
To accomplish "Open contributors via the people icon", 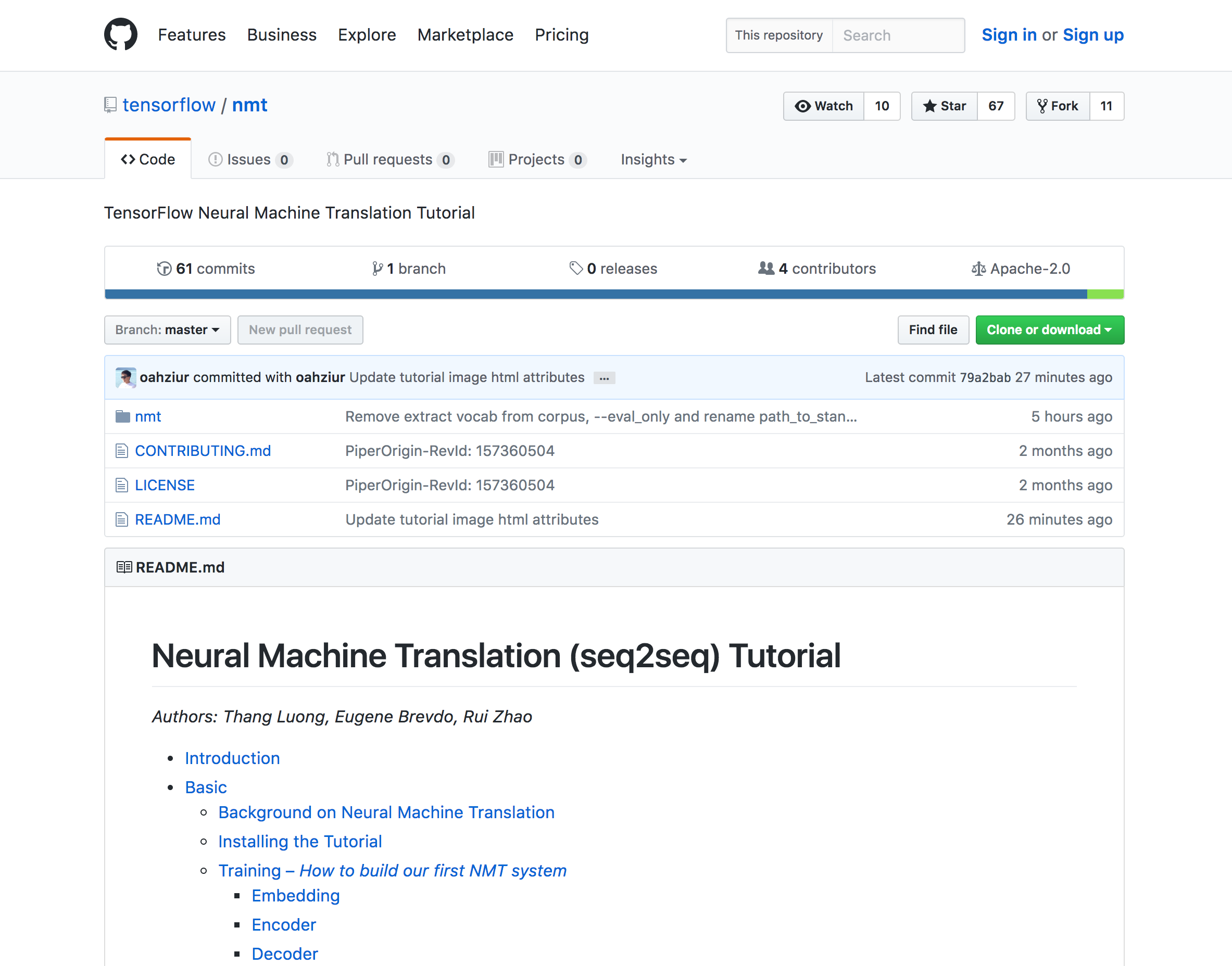I will (767, 269).
